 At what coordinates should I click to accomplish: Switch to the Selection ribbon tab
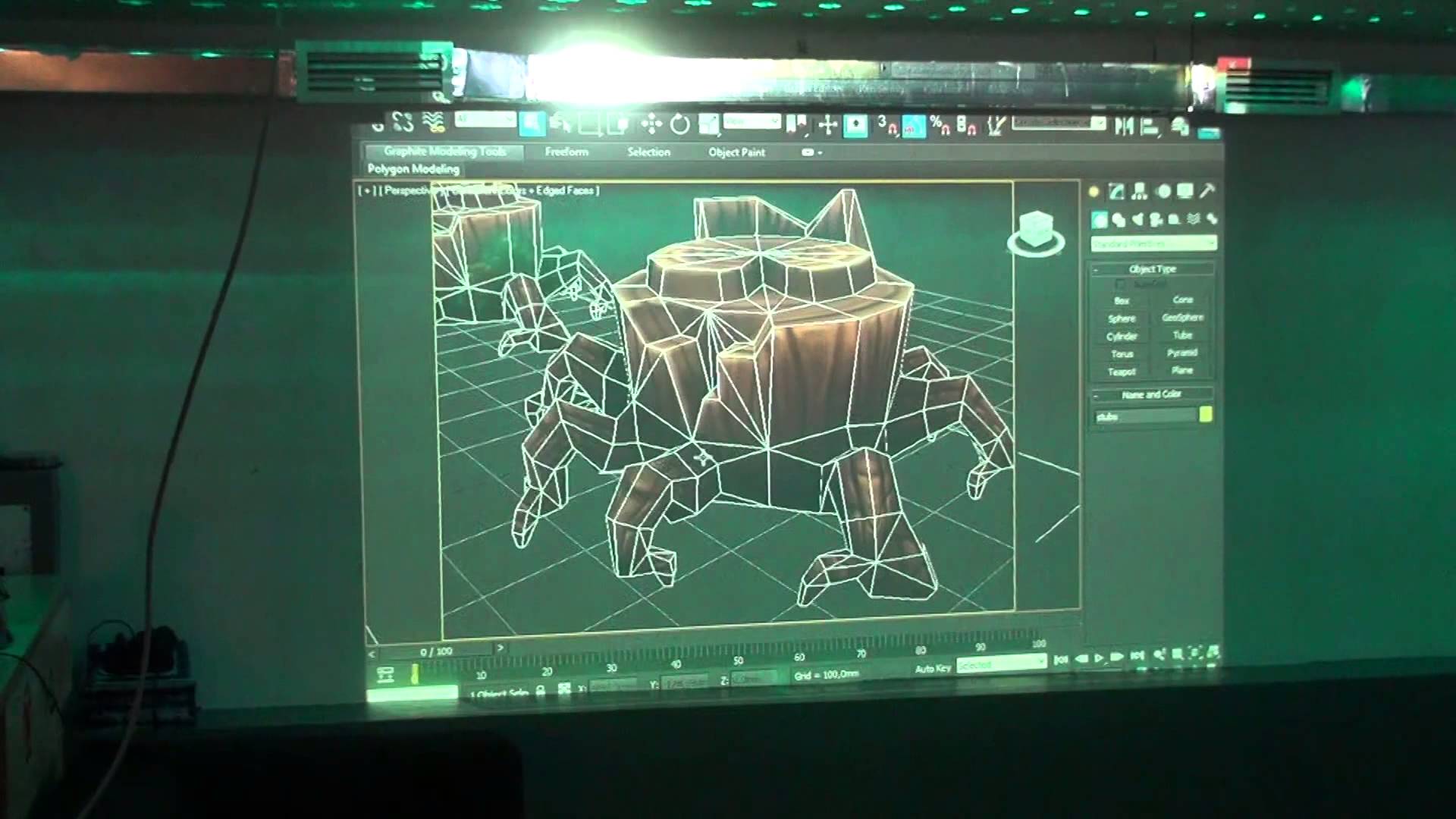(648, 152)
